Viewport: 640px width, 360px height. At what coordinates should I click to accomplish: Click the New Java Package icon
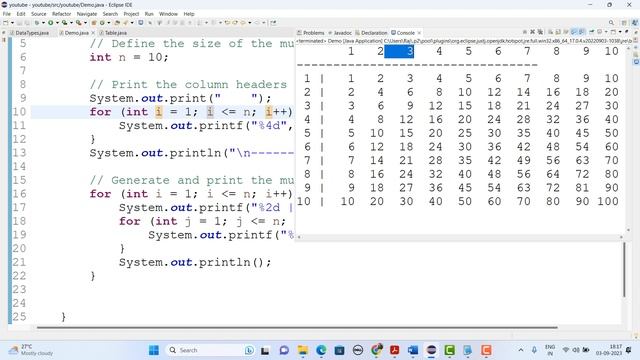pyautogui.click(x=93, y=22)
